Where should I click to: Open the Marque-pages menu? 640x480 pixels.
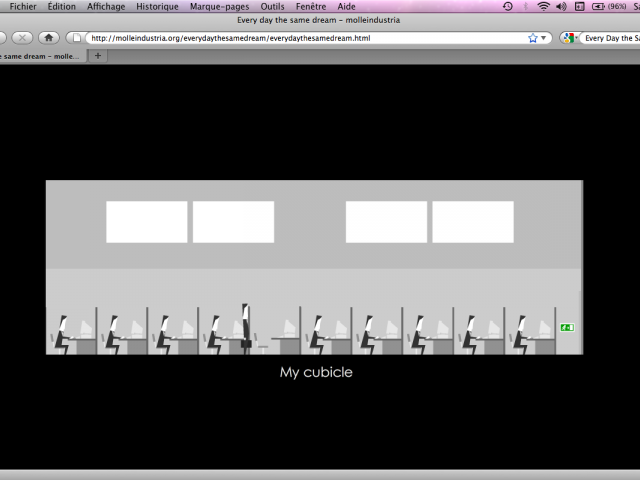[219, 6]
